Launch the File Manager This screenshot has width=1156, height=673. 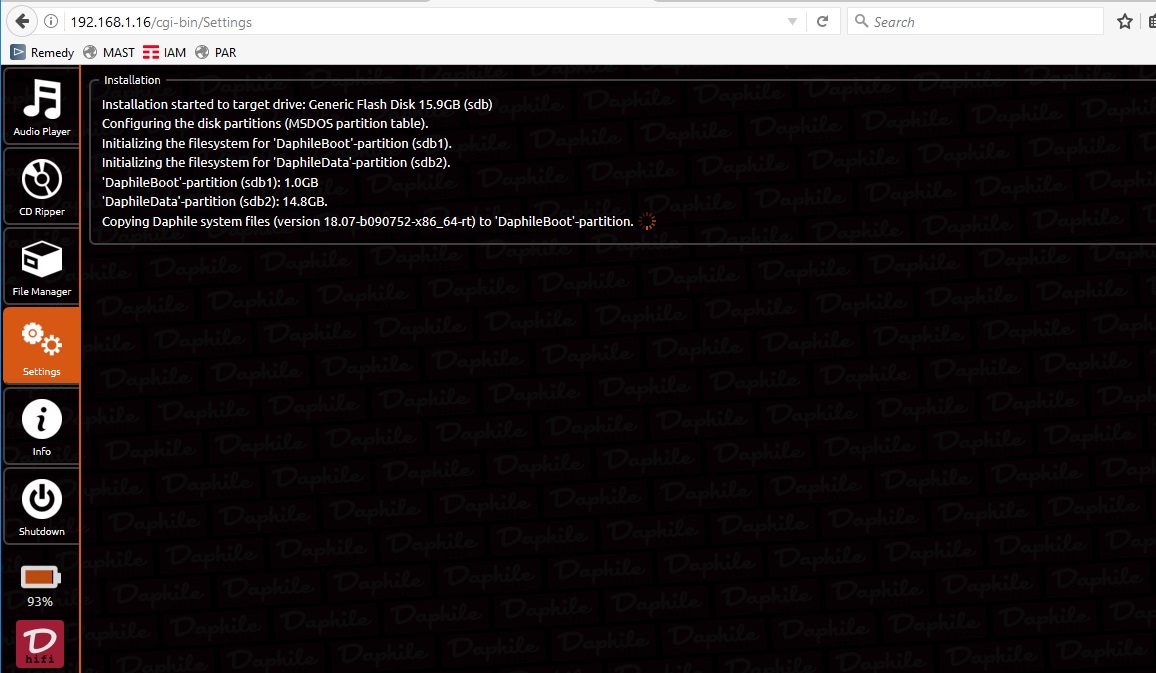(41, 266)
